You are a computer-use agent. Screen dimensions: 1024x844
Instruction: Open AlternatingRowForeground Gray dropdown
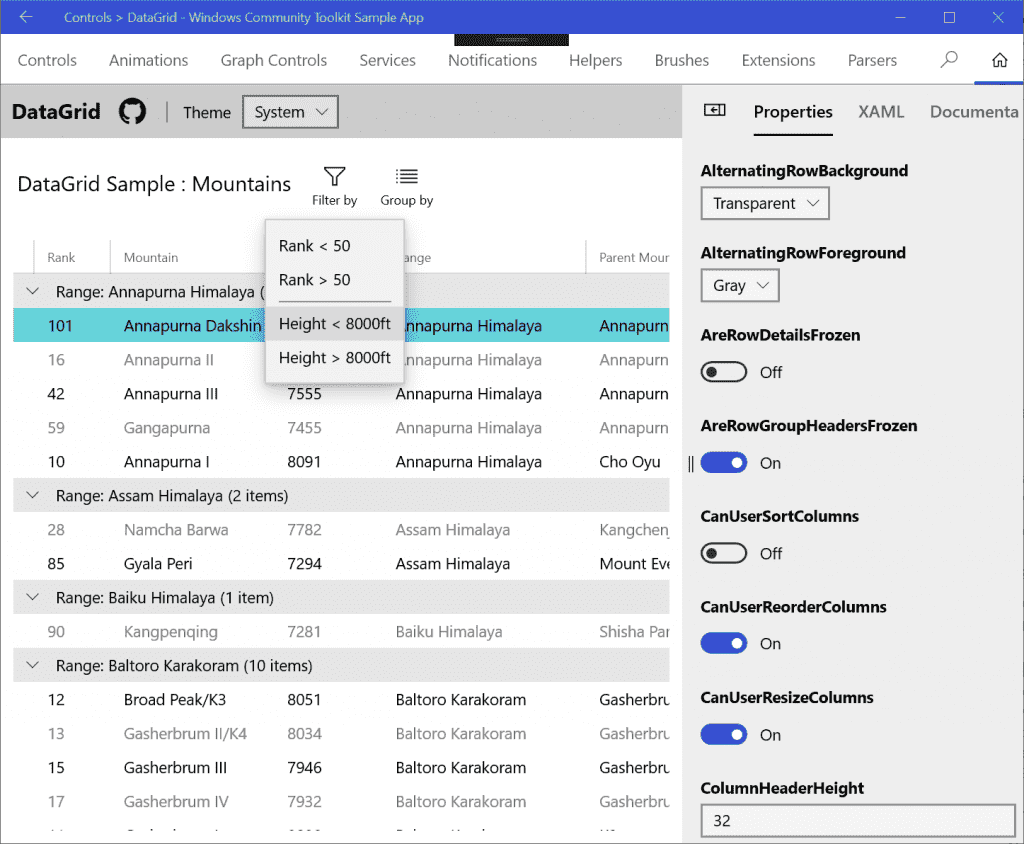(740, 285)
